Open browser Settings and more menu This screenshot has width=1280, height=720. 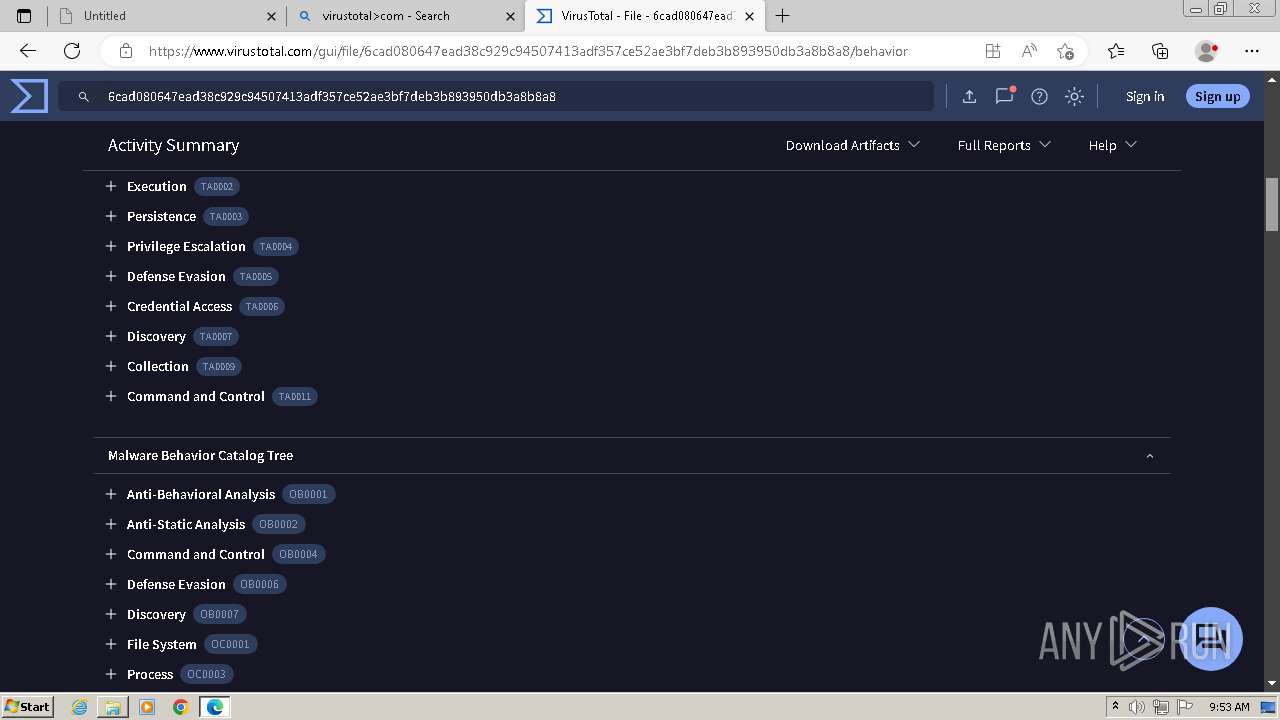[1252, 51]
